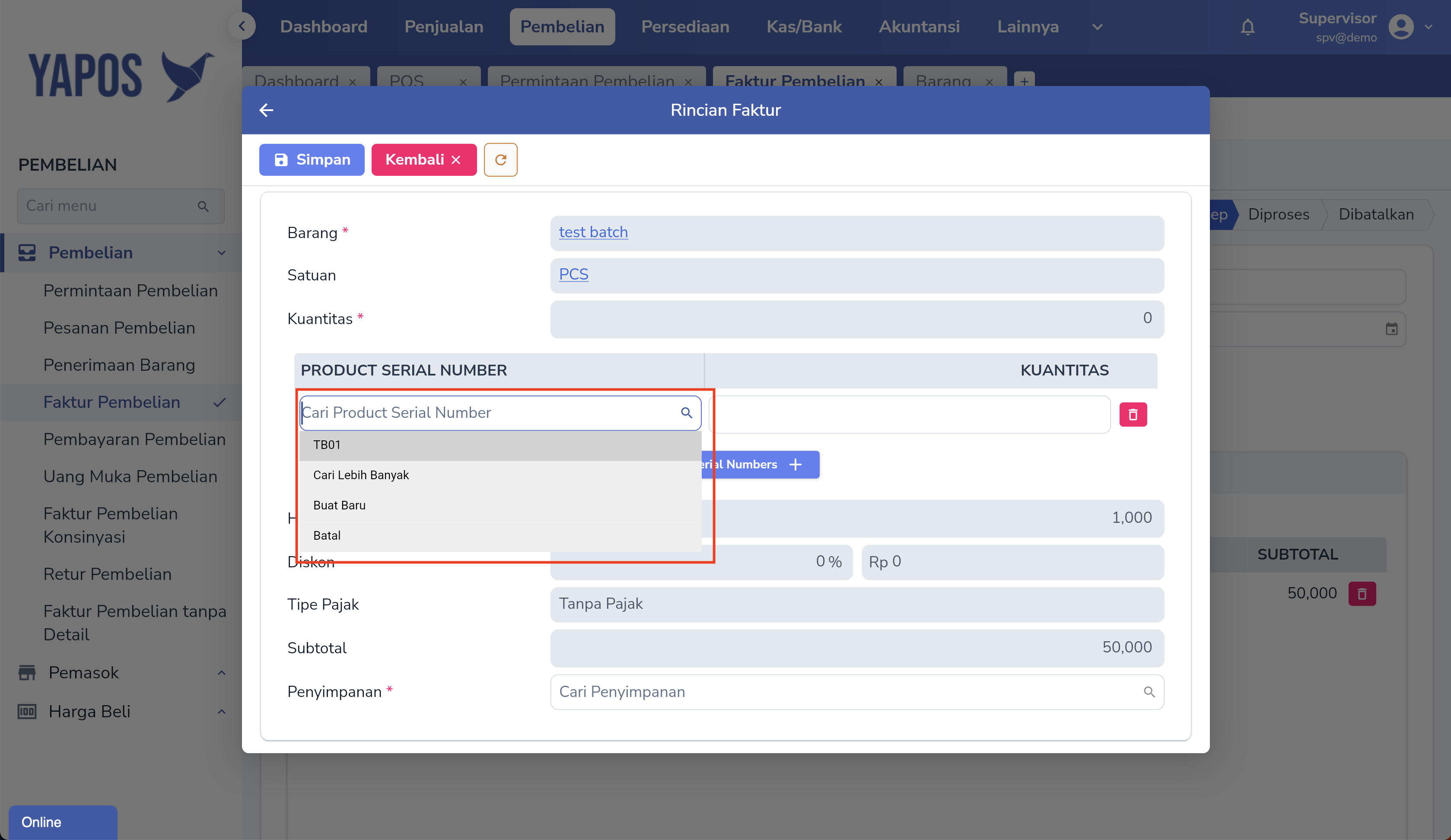Collapse the Pembelian sidebar section
This screenshot has height=840, width=1451.
[222, 253]
